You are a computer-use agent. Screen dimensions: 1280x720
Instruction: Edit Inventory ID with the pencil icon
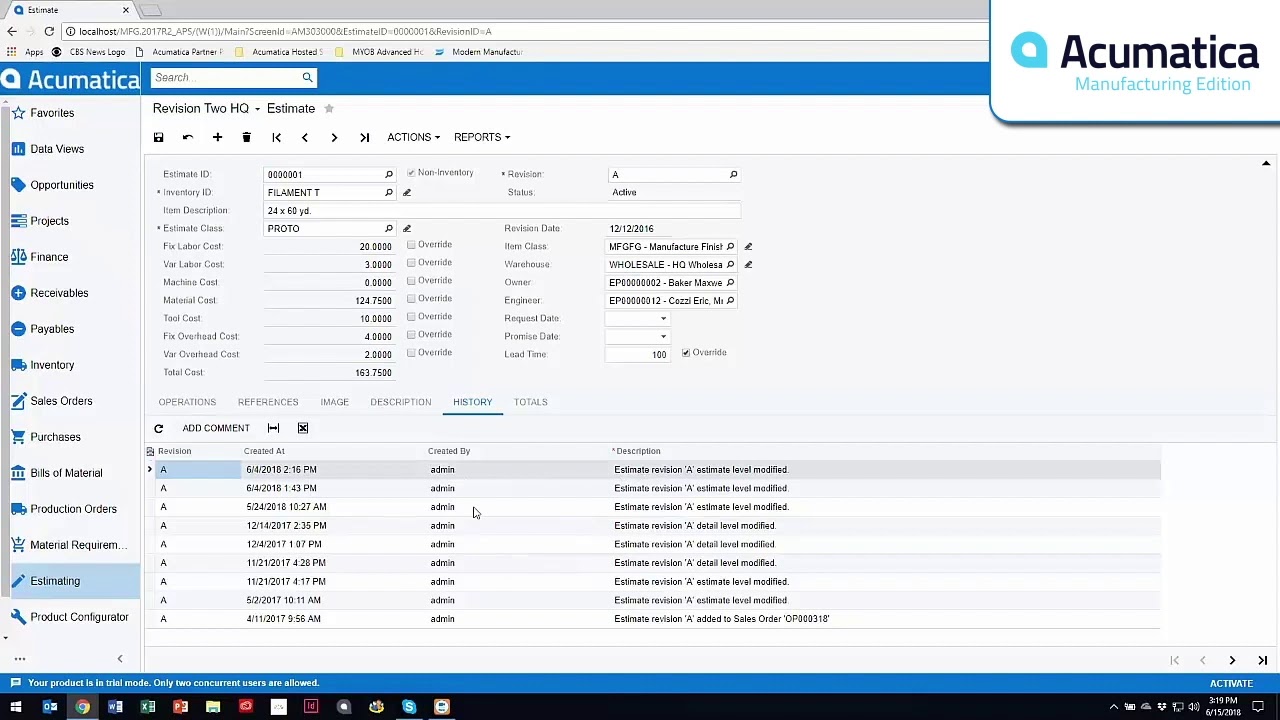click(406, 192)
